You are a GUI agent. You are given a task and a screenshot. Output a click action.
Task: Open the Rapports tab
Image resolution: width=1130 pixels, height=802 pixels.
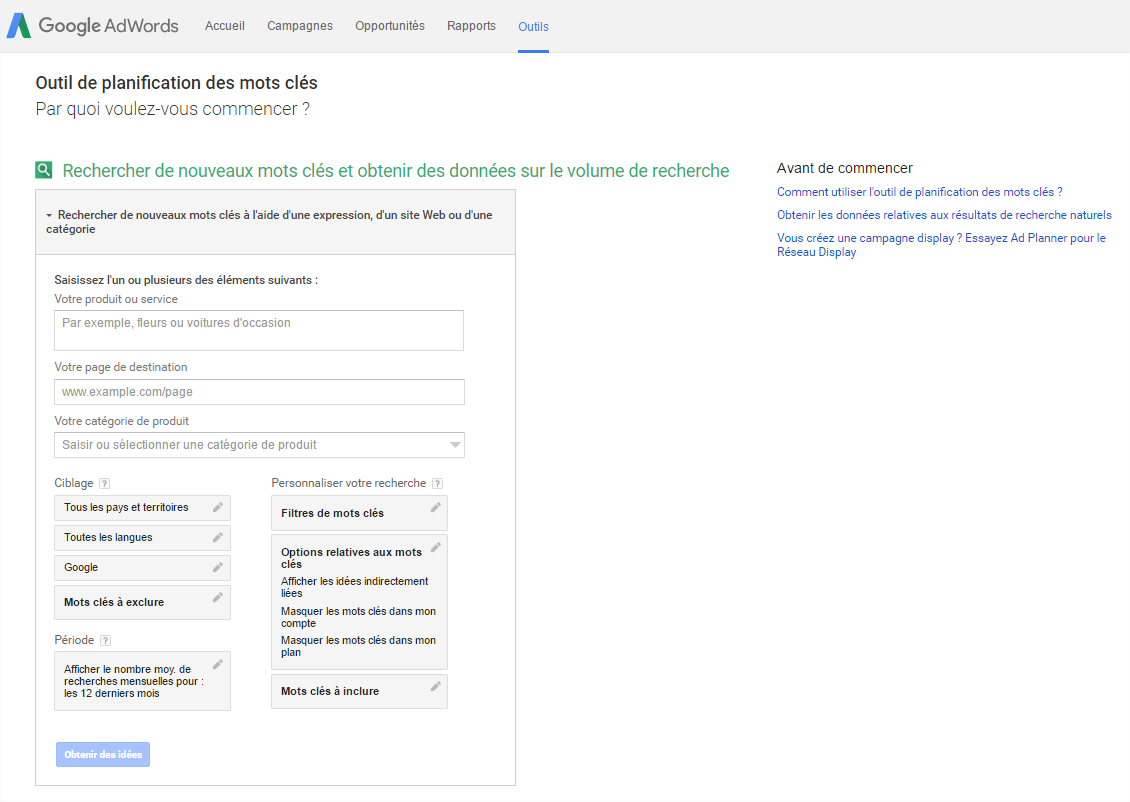pos(471,26)
